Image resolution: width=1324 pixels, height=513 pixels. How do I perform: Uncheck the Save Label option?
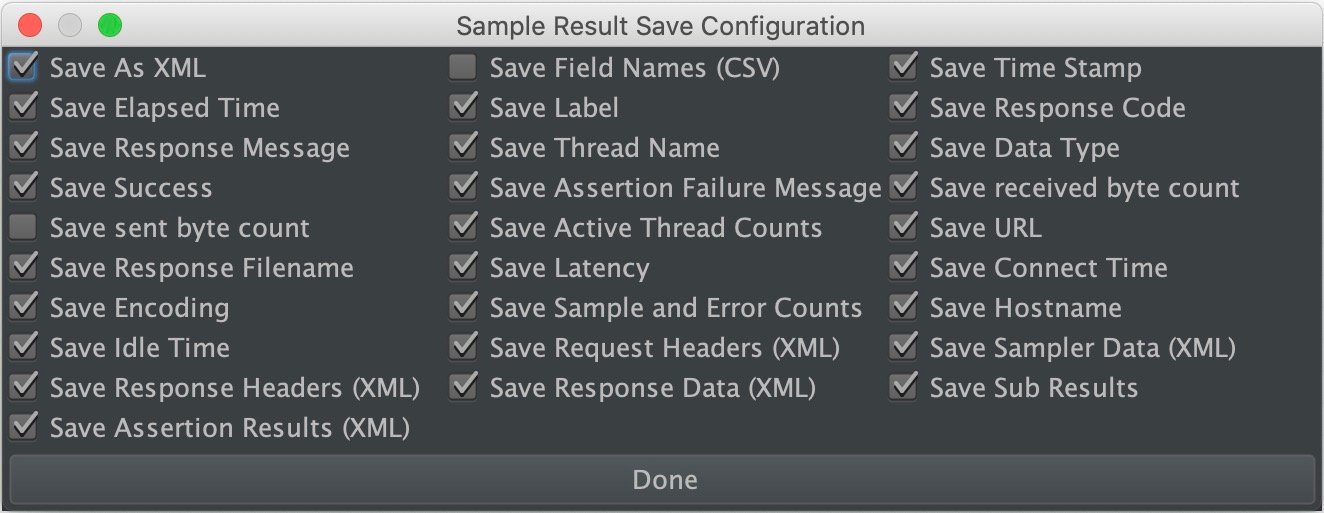click(463, 108)
